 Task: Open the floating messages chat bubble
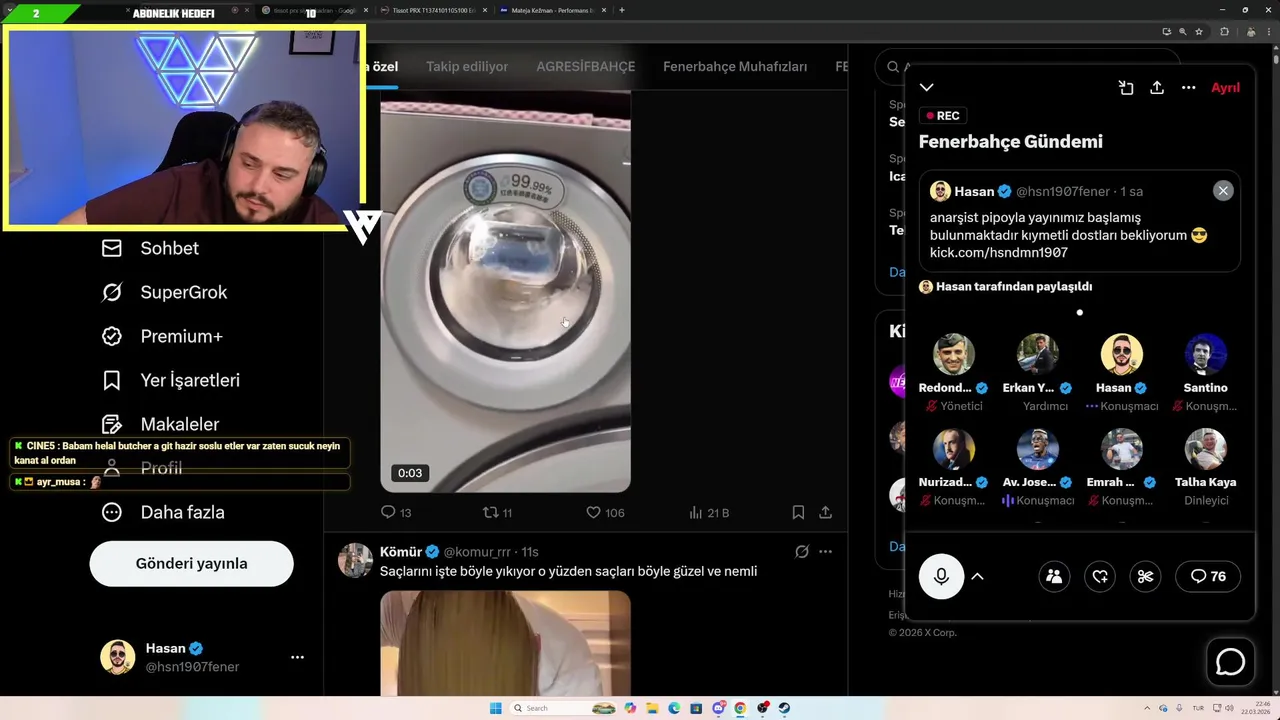click(1230, 663)
